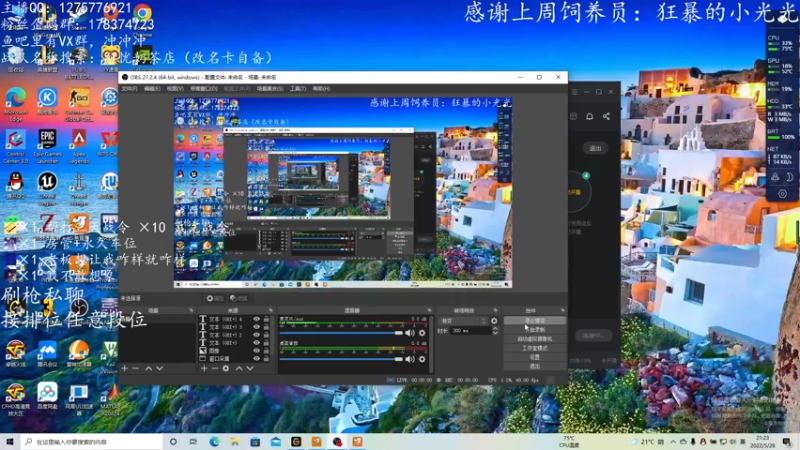The width and height of the screenshot is (800, 450).
Task: Hide the 文本 (GDI+) 4 source
Action: pos(257,319)
